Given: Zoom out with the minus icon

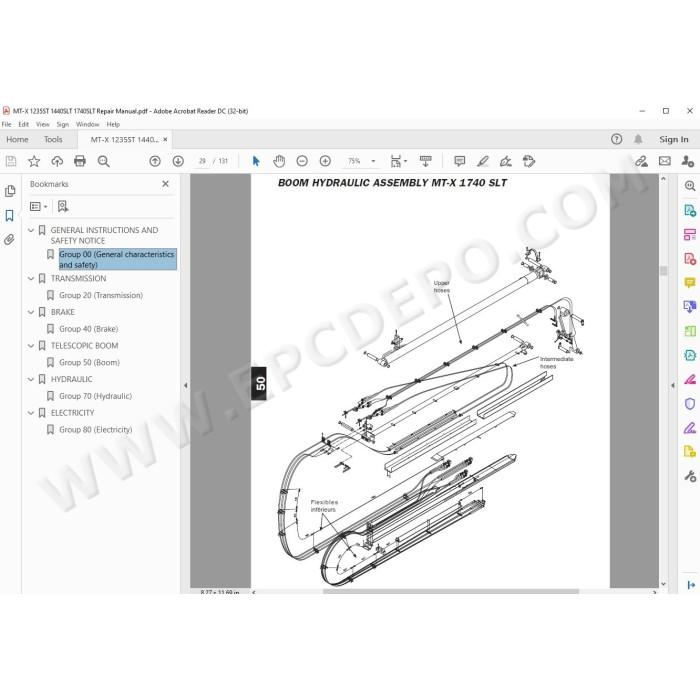Looking at the screenshot, I should (x=302, y=161).
